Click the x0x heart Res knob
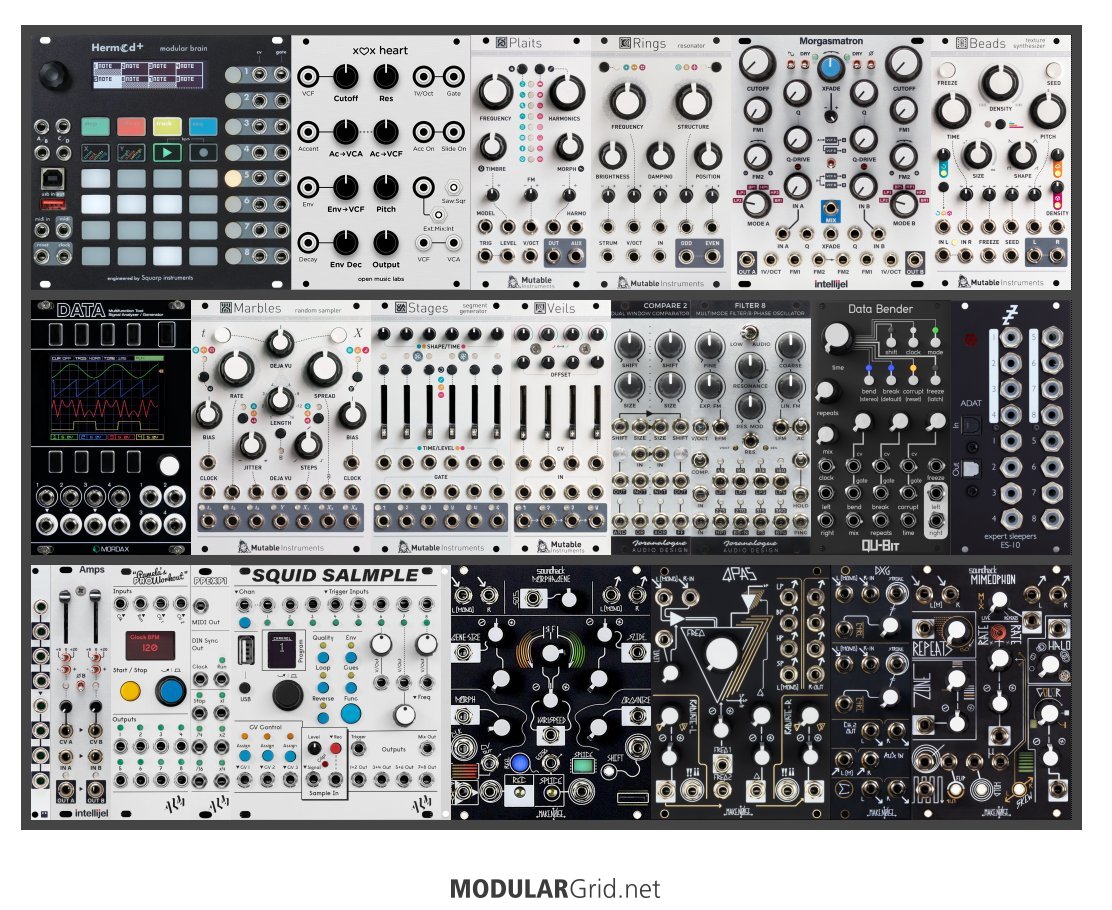Viewport: 1112px width, 910px height. 386,77
